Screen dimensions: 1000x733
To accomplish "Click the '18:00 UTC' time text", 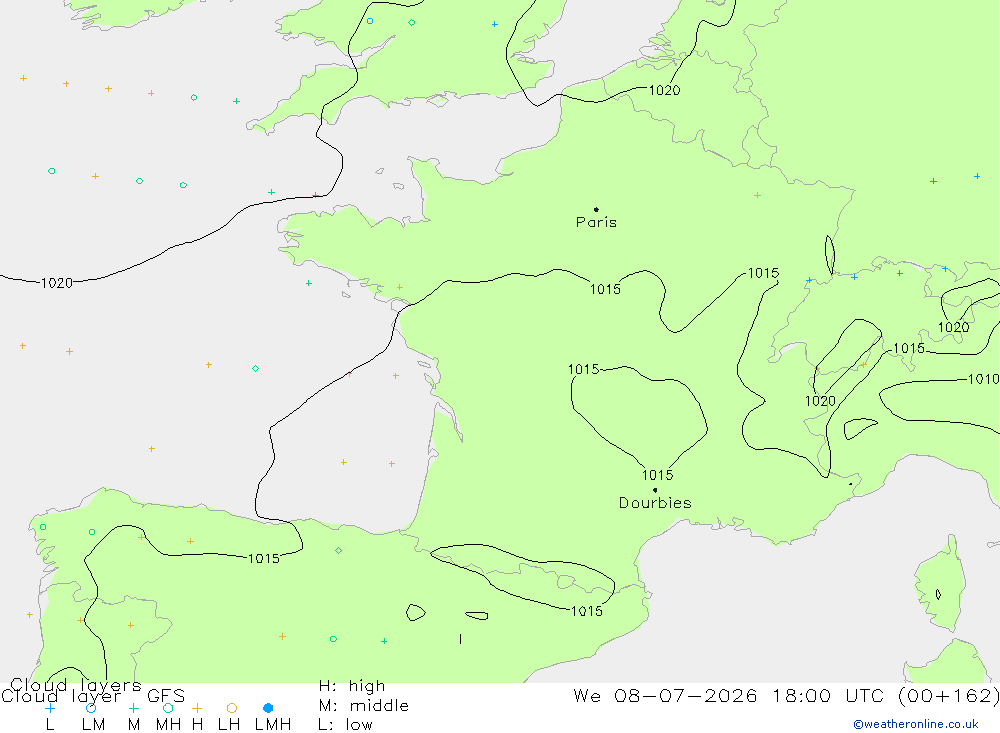I will (828, 695).
